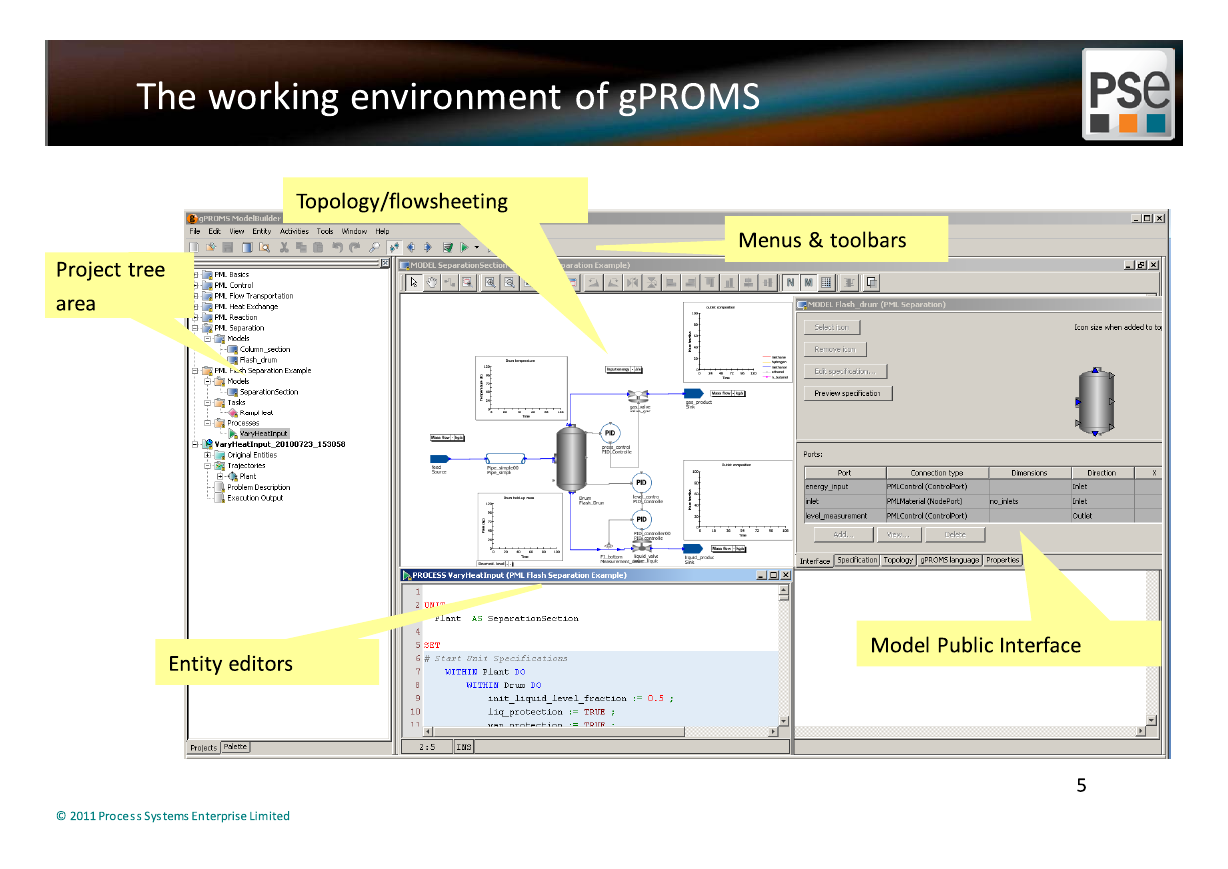Toggle the grid display button in flowsheet toolbar
The width and height of the screenshot is (1228, 869).
click(x=826, y=283)
